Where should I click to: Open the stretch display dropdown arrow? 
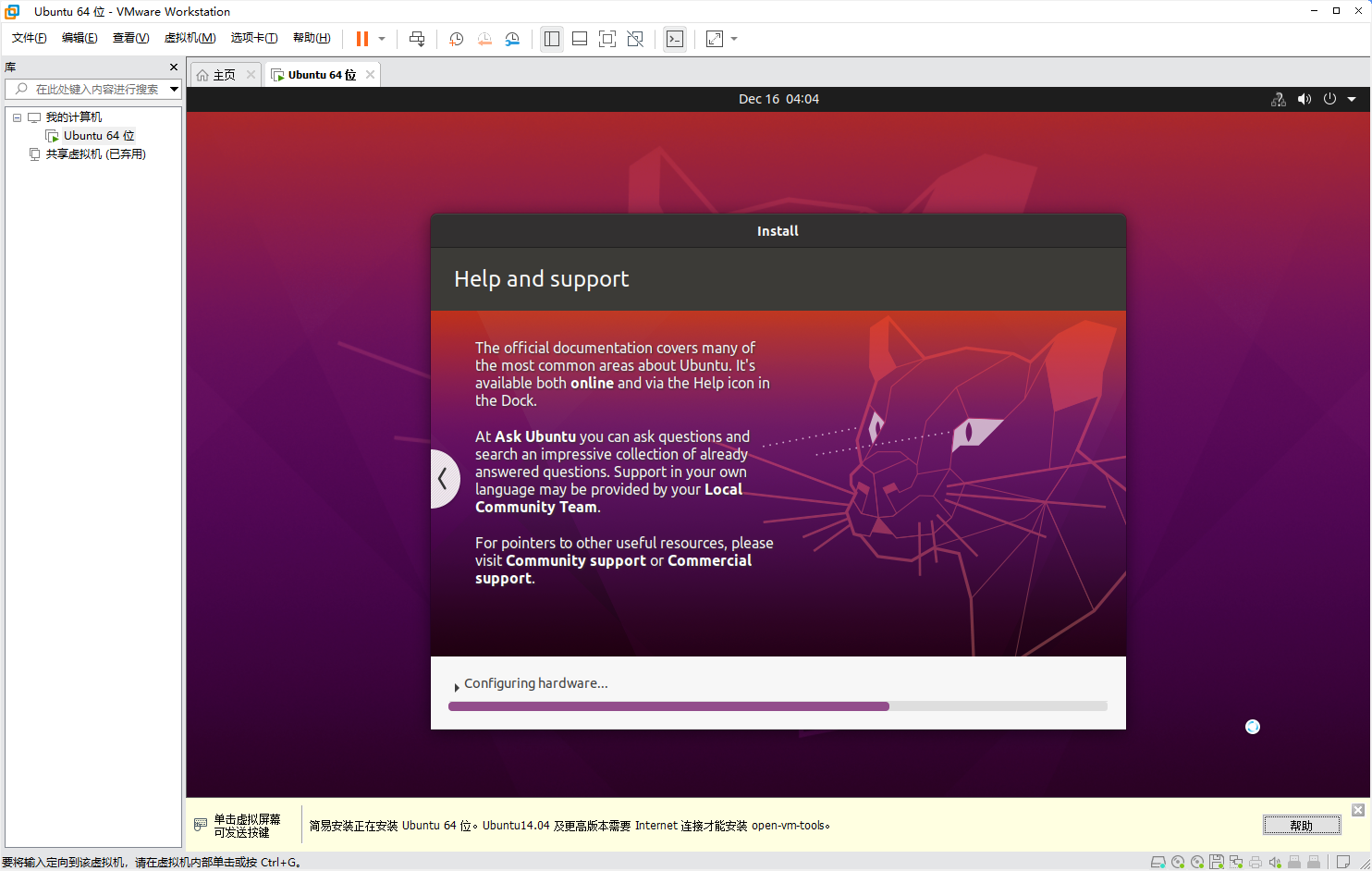(734, 39)
